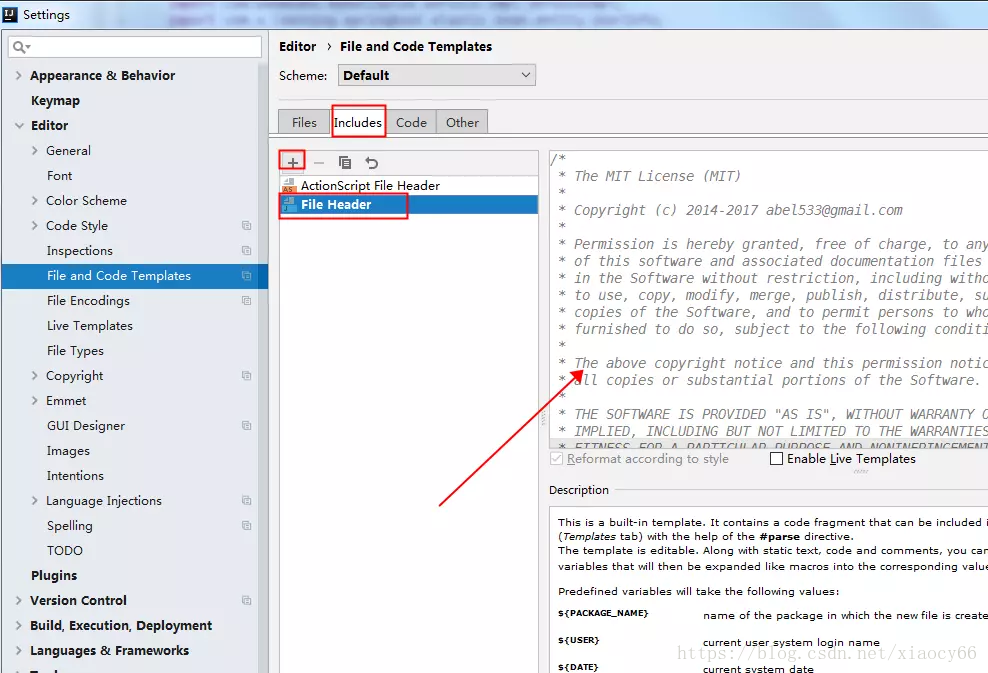Select File Header template in list
The height and width of the screenshot is (673, 988).
pyautogui.click(x=409, y=204)
